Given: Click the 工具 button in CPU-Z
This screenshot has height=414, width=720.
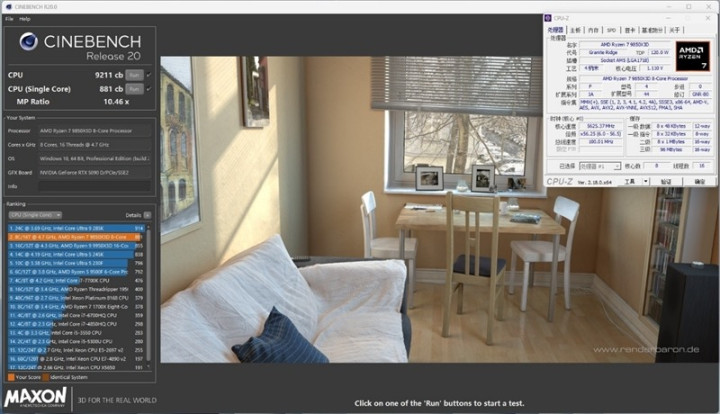Looking at the screenshot, I should coord(630,181).
